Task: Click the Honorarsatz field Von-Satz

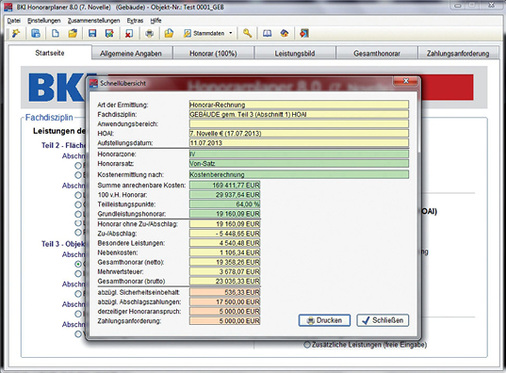Action: (x=299, y=164)
